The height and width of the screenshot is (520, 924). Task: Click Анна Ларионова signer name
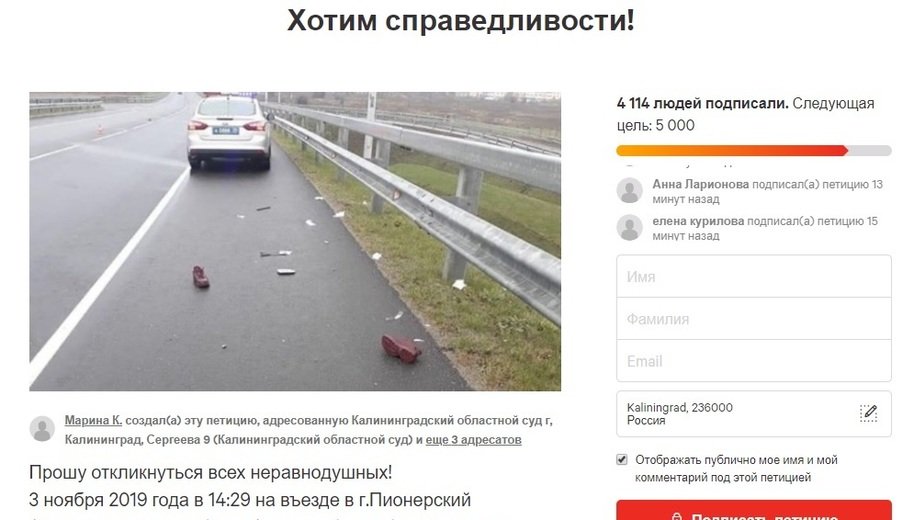(x=700, y=185)
